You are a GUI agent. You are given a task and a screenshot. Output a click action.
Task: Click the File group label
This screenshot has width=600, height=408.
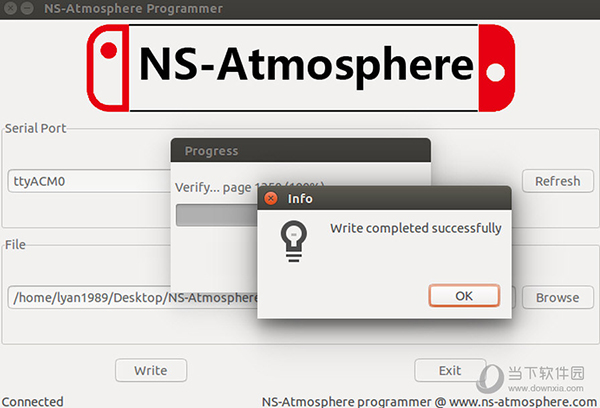[x=15, y=245]
